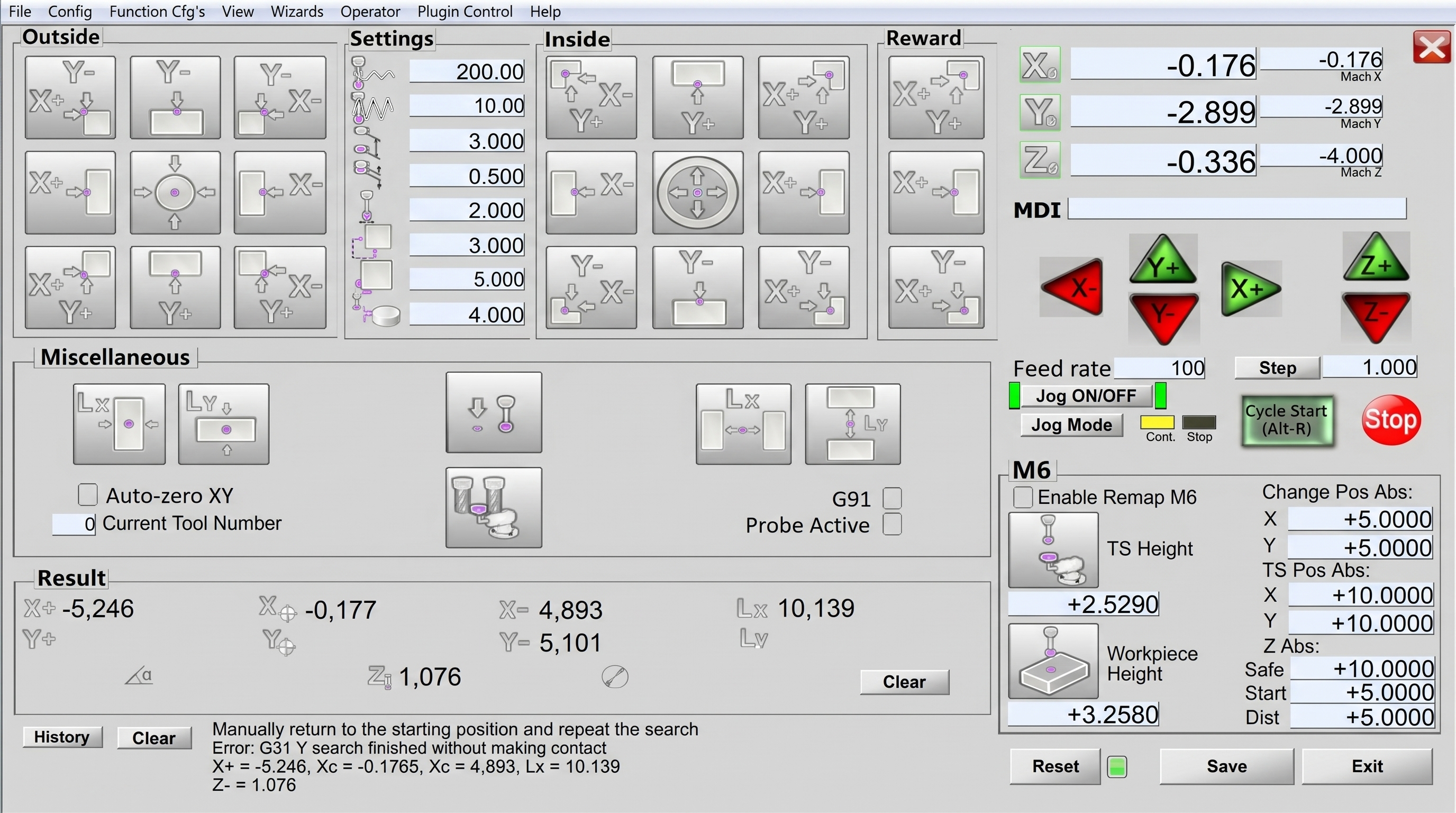
Task: Probe Reward X+ edge icon
Action: 936,192
